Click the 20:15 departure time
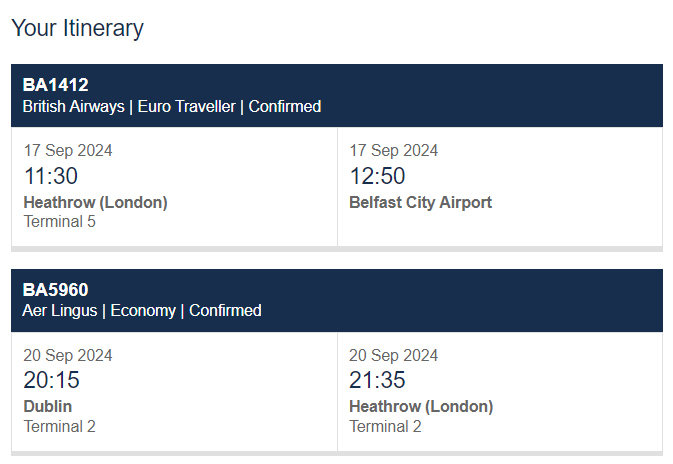 pos(51,381)
